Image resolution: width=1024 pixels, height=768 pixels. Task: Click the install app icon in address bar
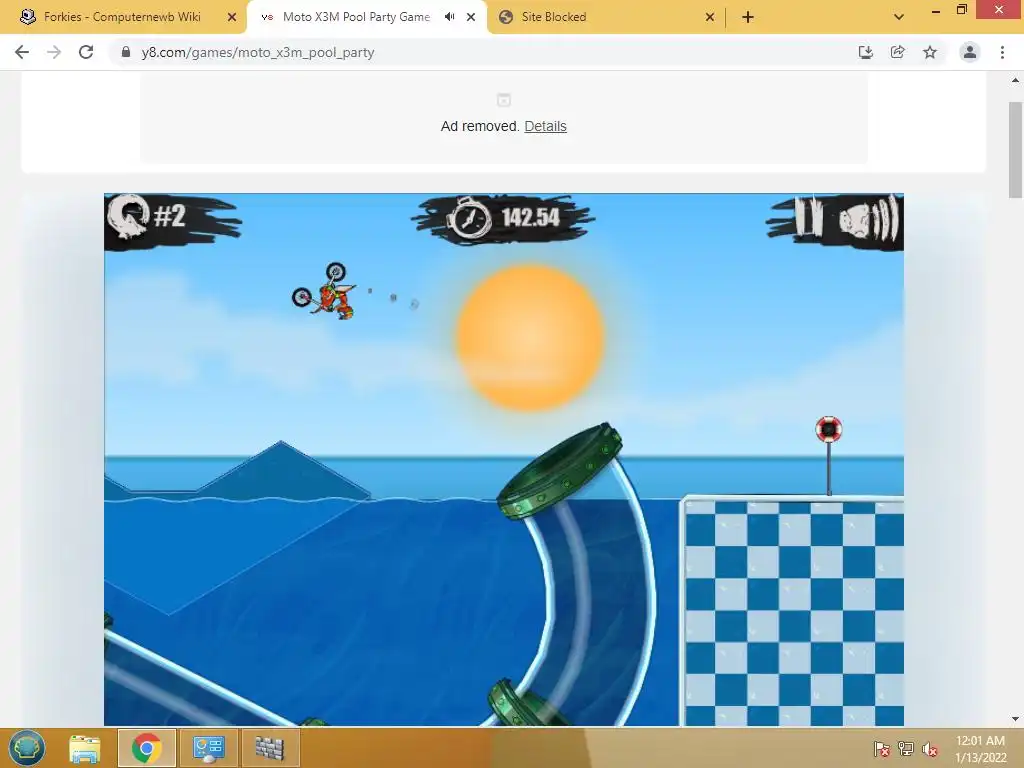865,52
